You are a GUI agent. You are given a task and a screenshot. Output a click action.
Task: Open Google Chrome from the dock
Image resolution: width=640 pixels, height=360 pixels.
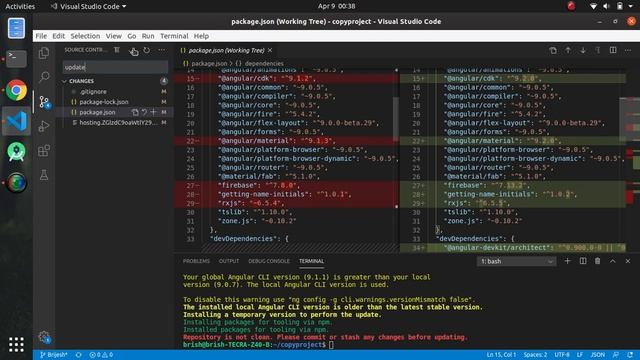(16, 90)
